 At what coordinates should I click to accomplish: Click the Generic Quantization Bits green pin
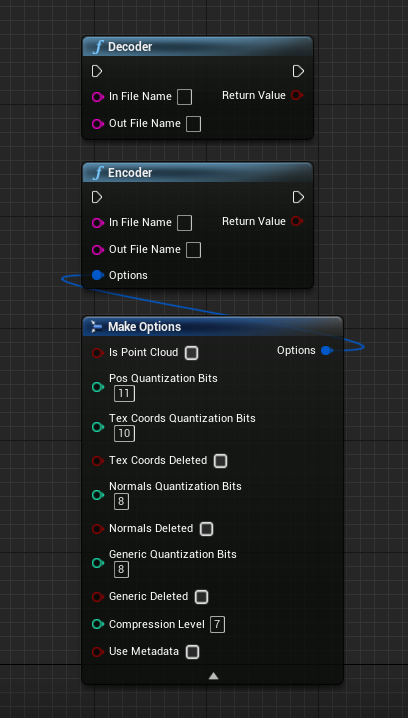(x=98, y=563)
